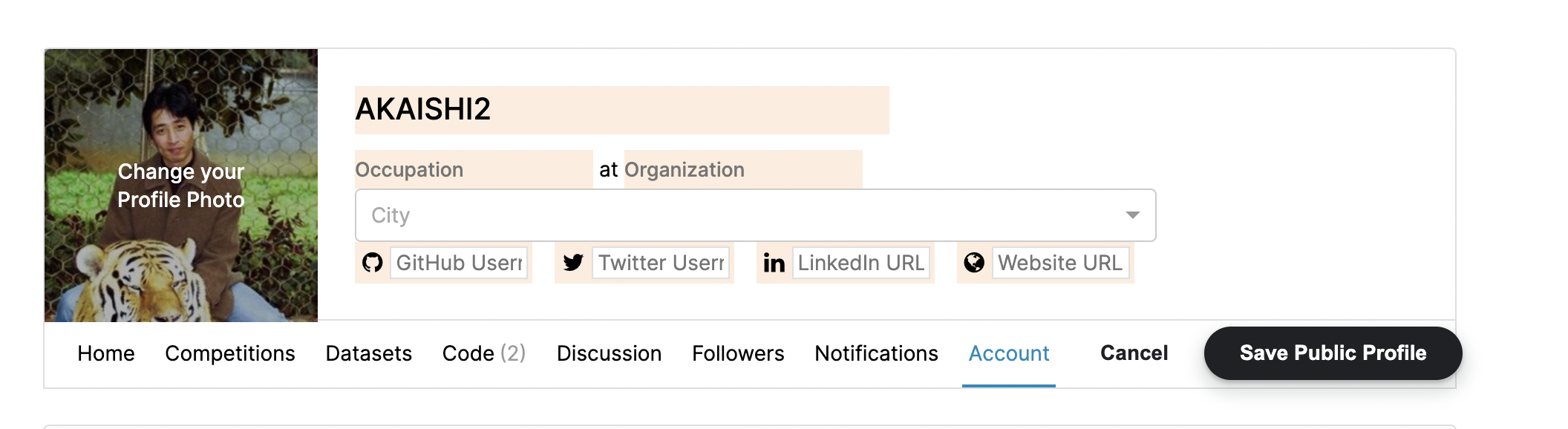The image size is (1568, 429).
Task: Click the Twitter bird icon
Action: [573, 263]
